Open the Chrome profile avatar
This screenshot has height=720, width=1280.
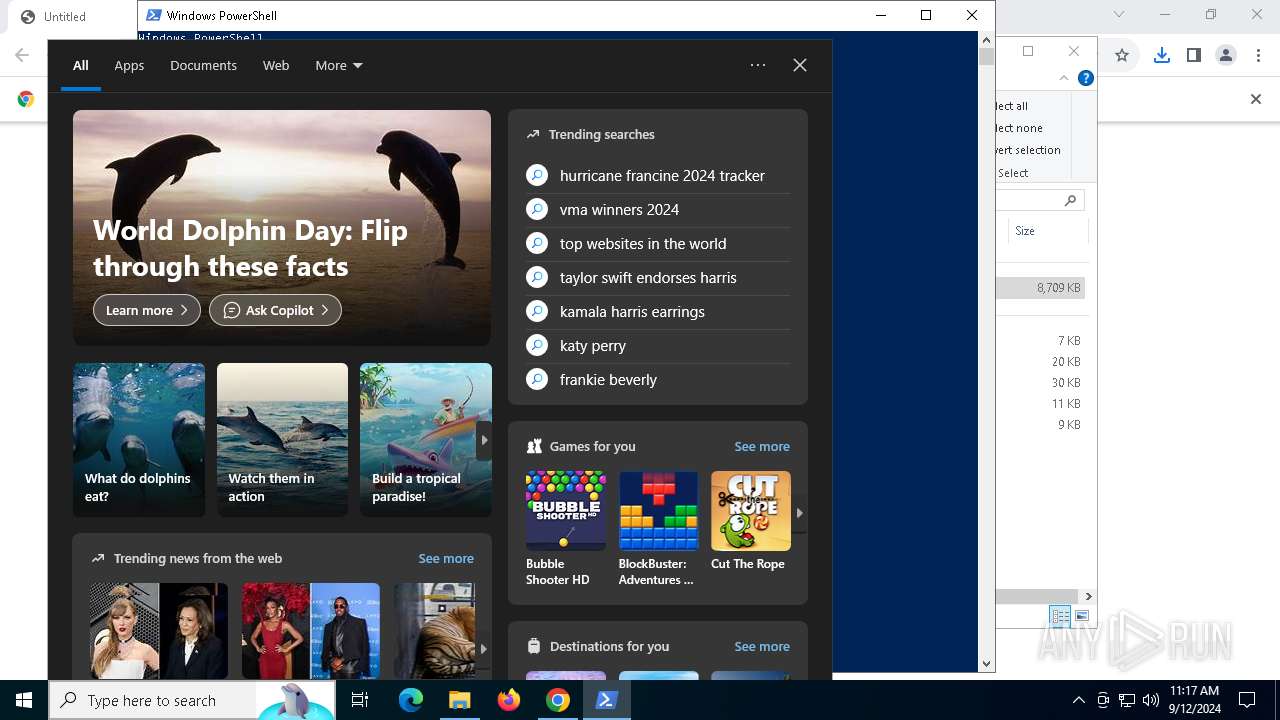click(1226, 56)
